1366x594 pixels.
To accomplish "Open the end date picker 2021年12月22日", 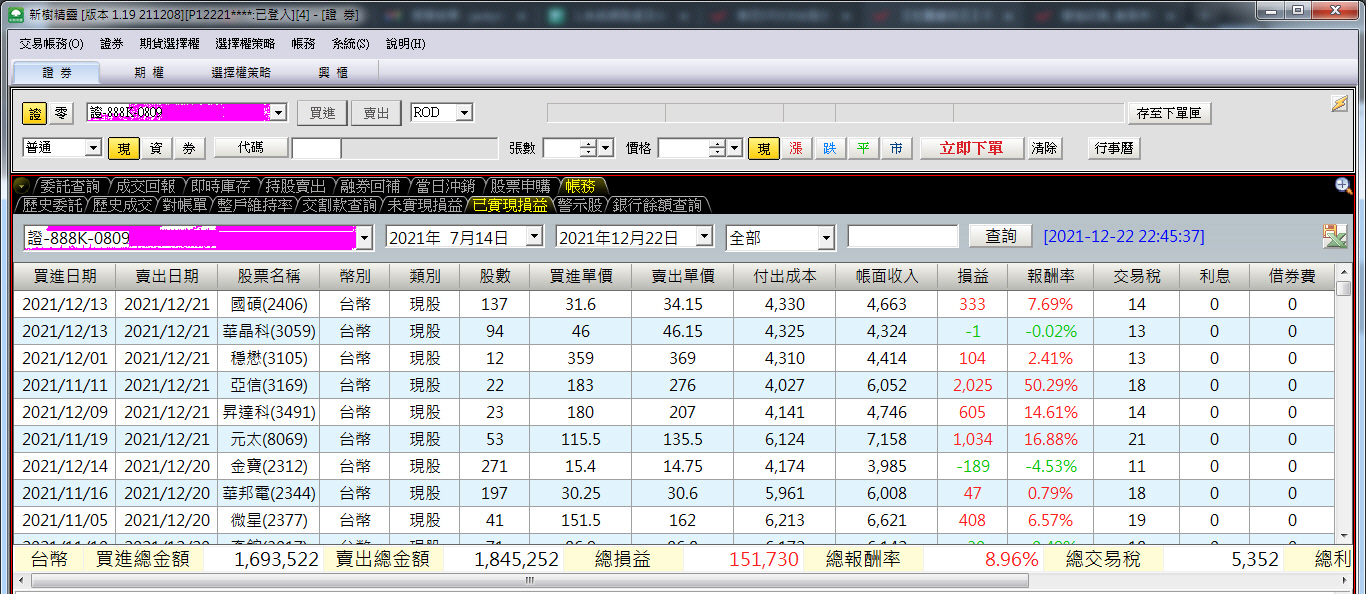I will click(x=705, y=237).
